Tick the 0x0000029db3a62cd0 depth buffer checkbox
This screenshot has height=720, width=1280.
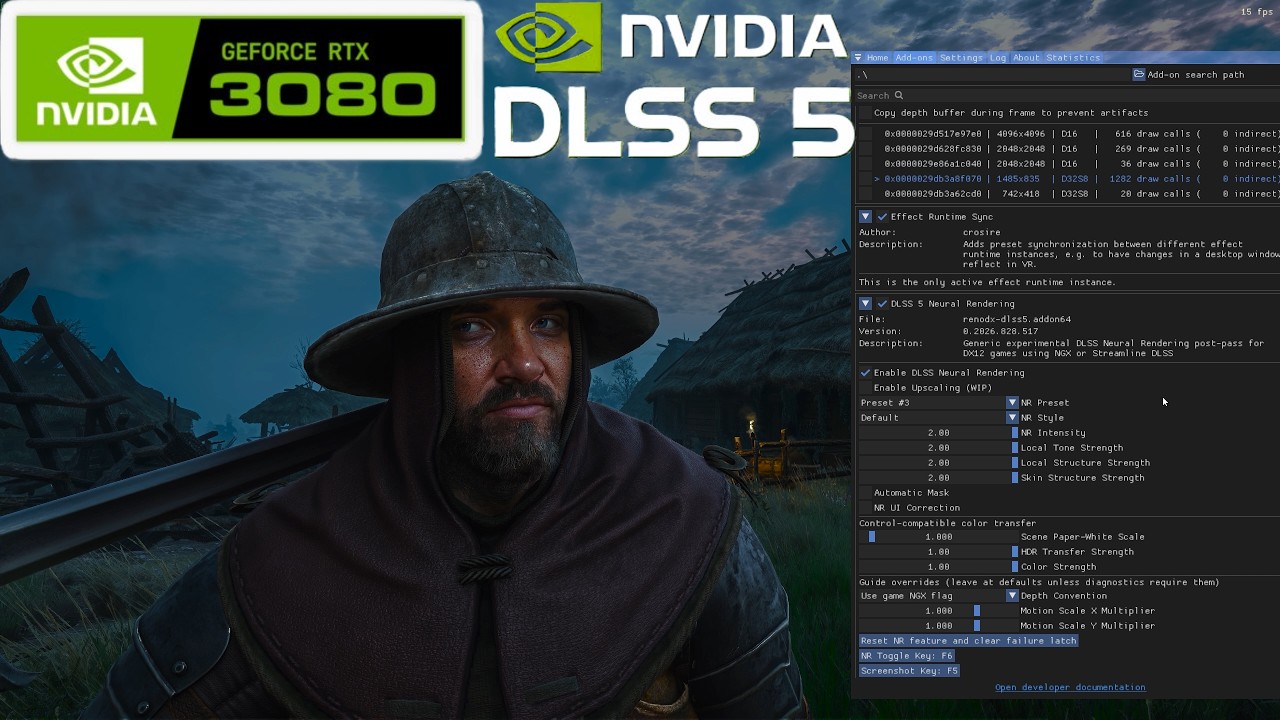866,194
